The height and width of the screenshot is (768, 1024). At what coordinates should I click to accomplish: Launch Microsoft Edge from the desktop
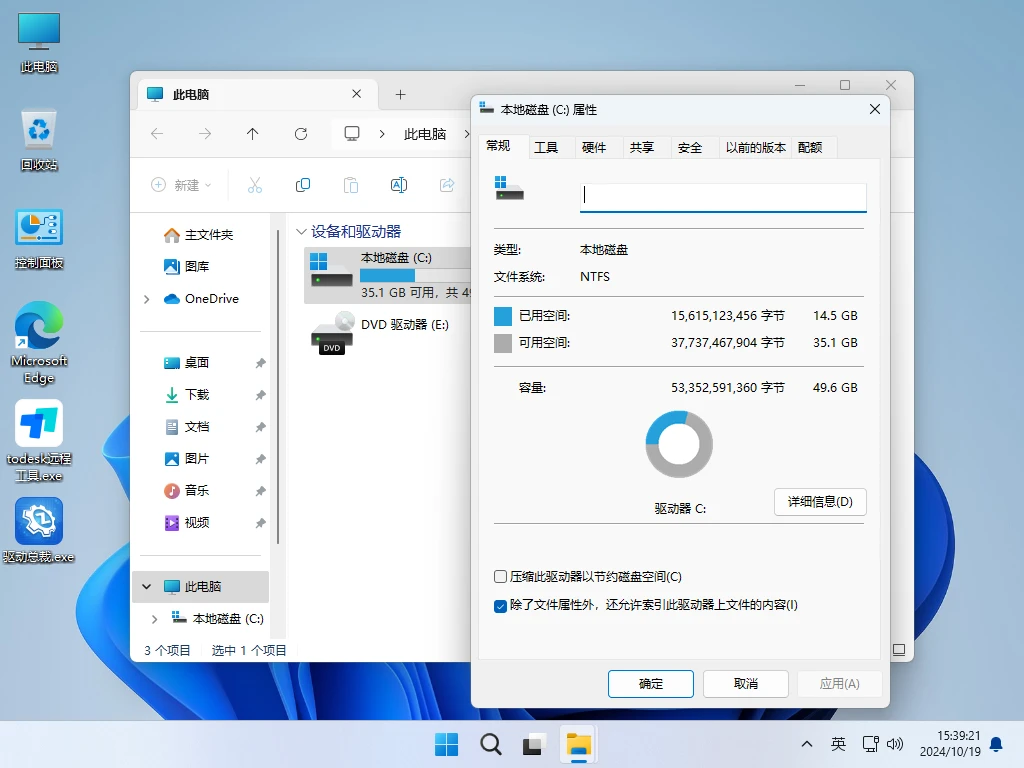(39, 343)
